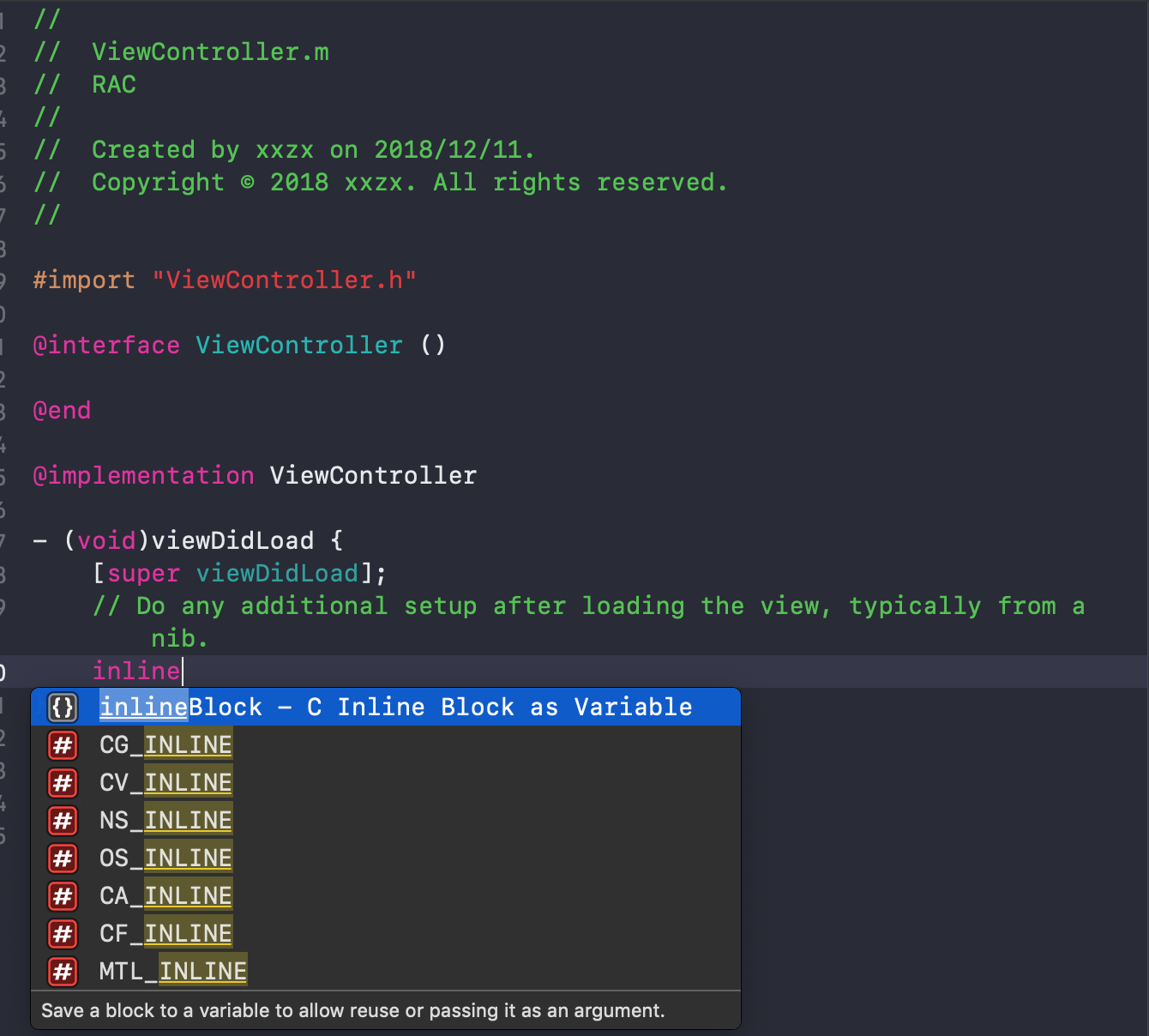Screen dimensions: 1149x1036
Task: Click the 'RAC' project name comment
Action: point(114,84)
